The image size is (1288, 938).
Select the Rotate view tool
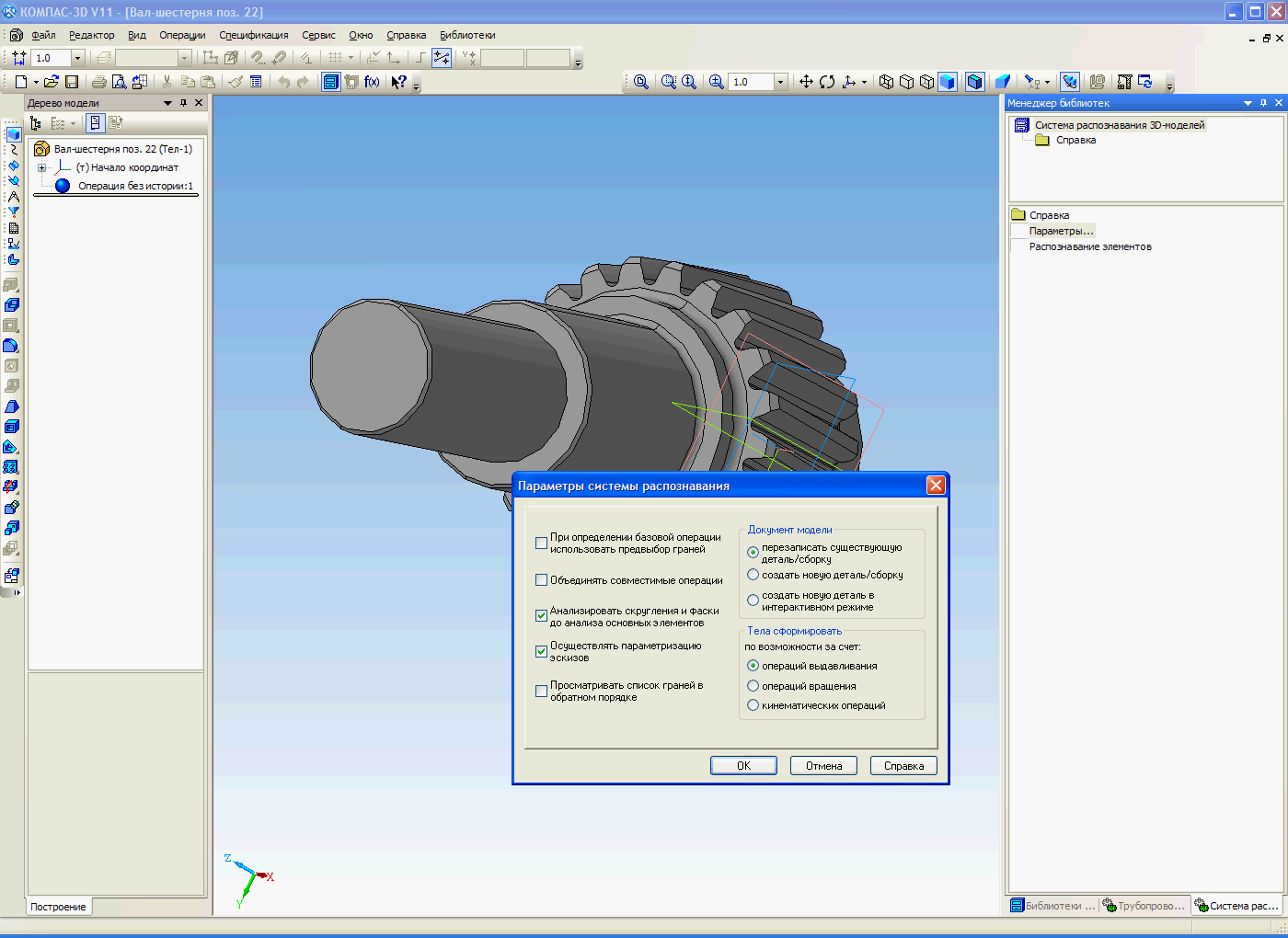tap(827, 82)
